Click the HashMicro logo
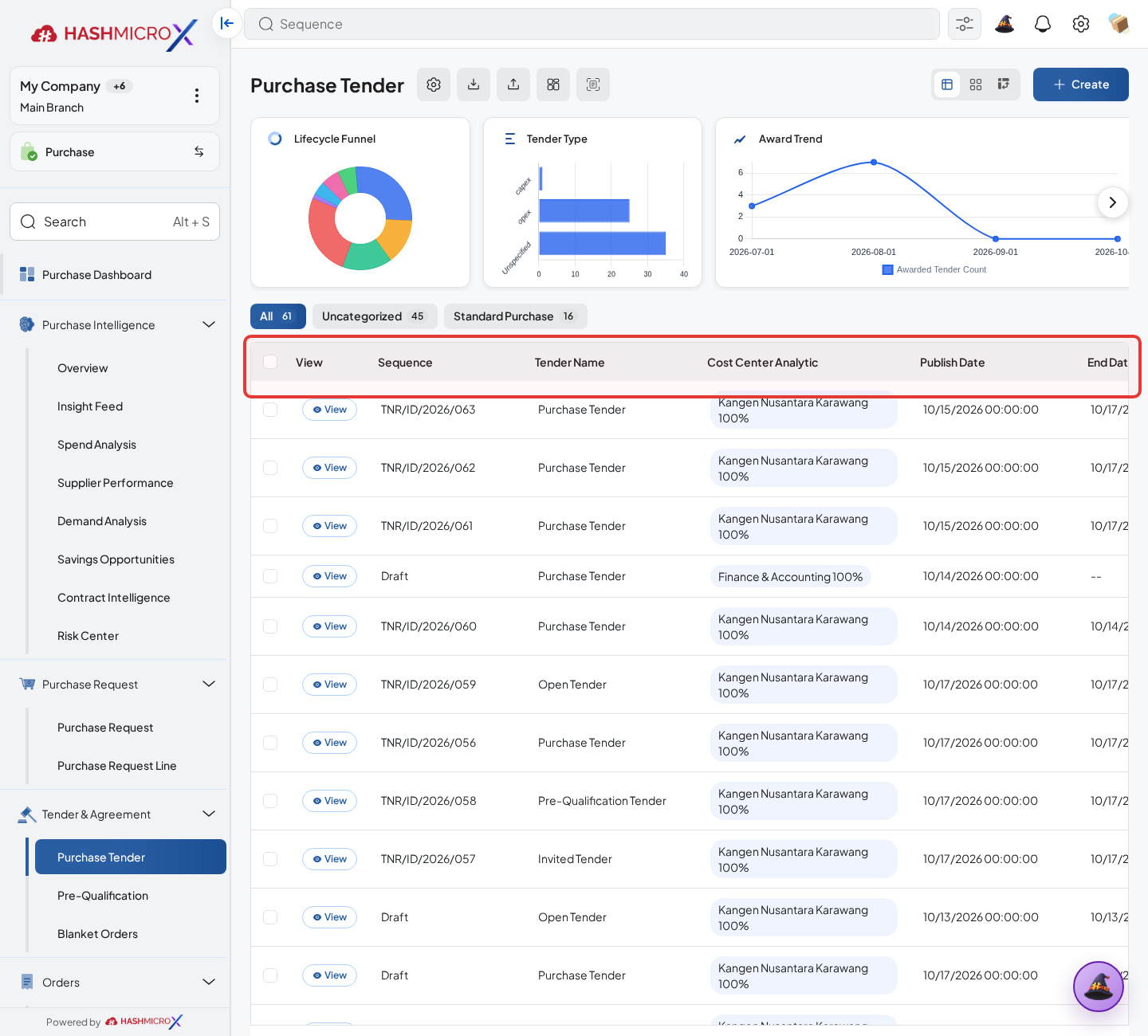Image resolution: width=1148 pixels, height=1036 pixels. click(x=114, y=33)
